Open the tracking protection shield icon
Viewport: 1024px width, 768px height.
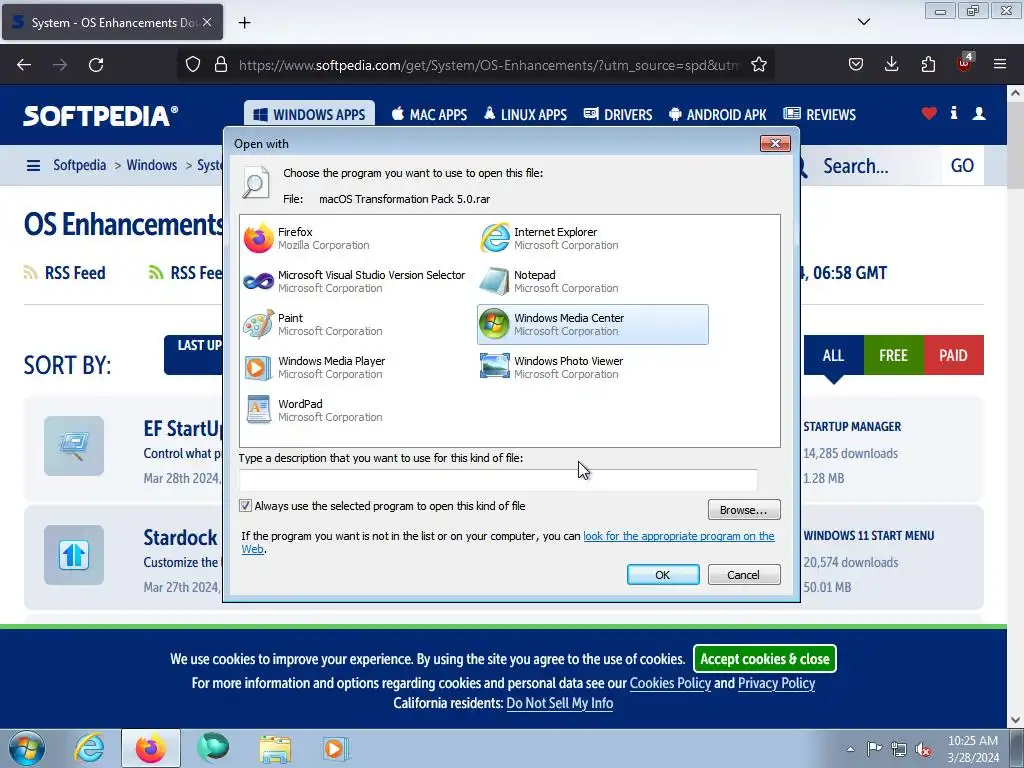[x=193, y=65]
